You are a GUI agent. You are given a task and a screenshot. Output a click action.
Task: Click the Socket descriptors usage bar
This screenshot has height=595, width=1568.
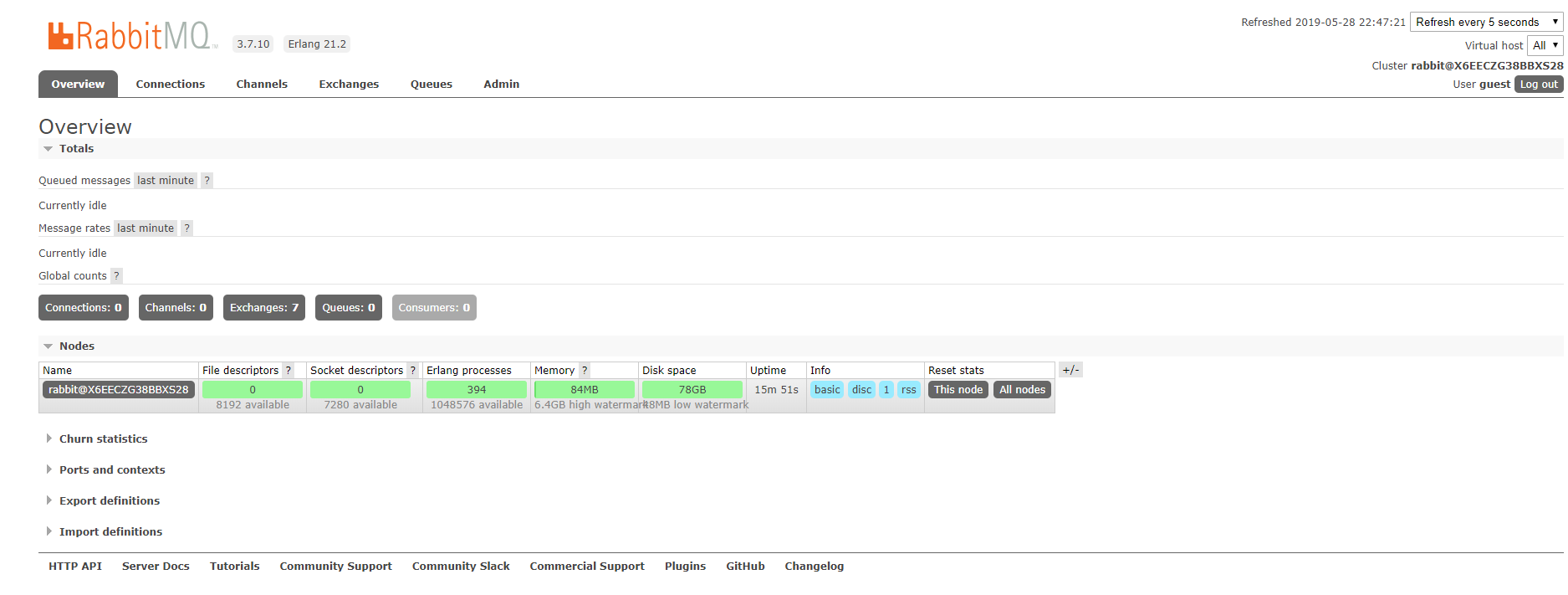(x=360, y=390)
